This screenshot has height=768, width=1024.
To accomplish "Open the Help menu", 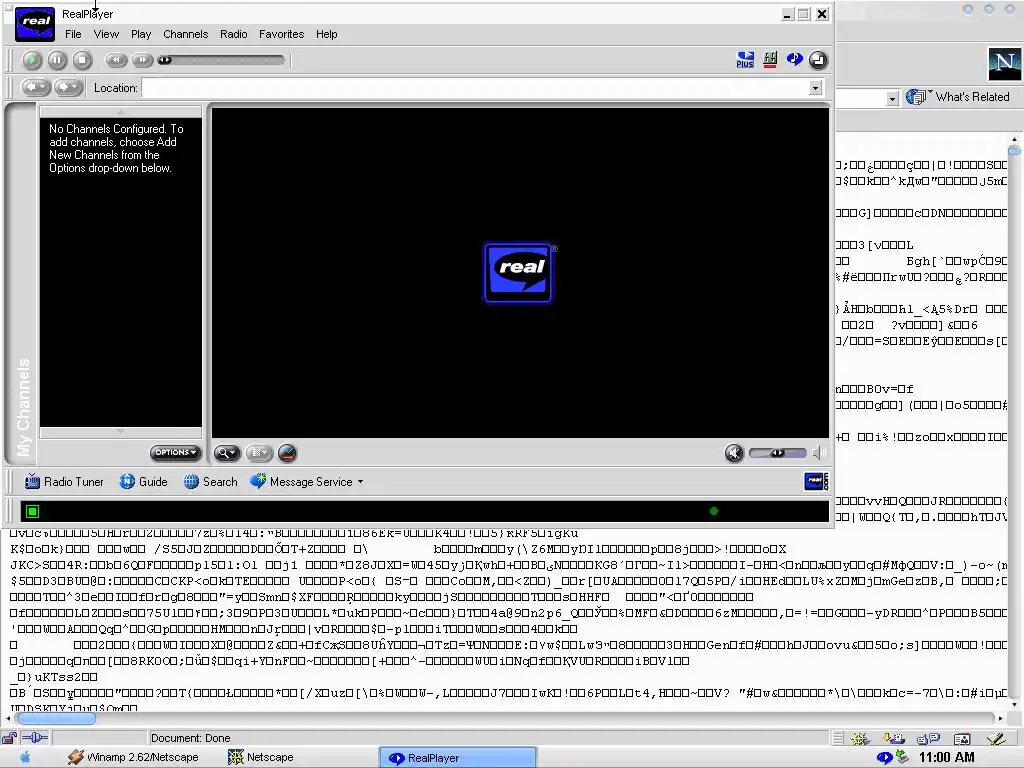I will click(327, 34).
